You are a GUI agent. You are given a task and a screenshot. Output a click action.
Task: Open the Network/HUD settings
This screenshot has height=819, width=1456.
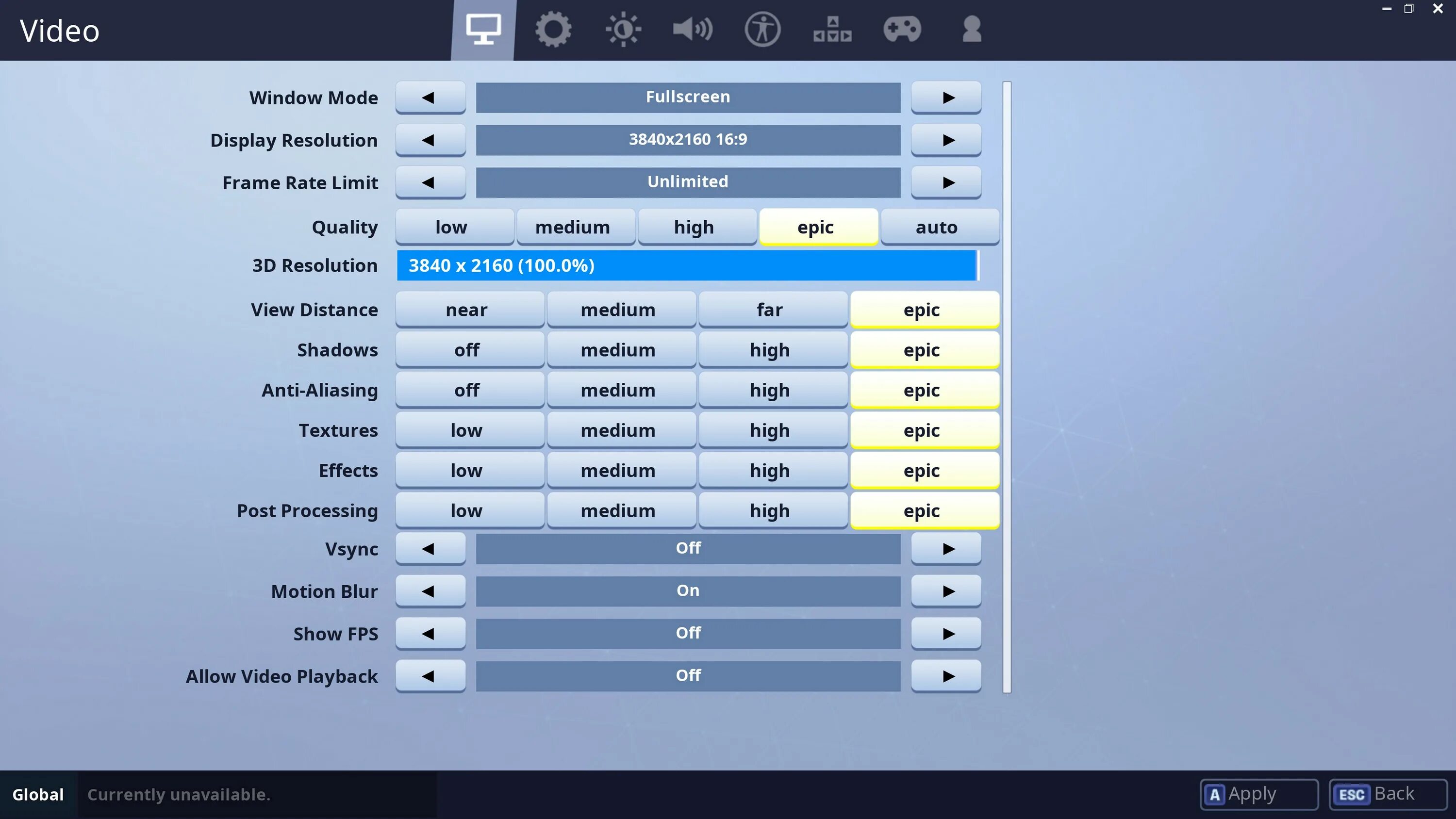(x=831, y=29)
